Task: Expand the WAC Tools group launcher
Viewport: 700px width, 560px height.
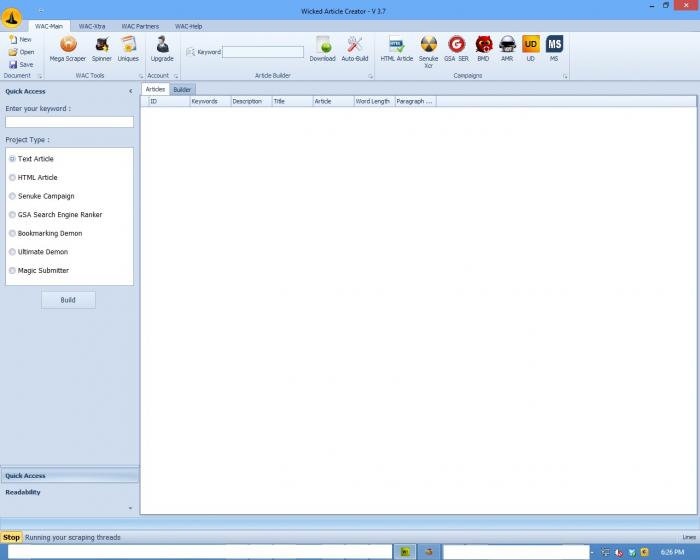Action: (141, 76)
